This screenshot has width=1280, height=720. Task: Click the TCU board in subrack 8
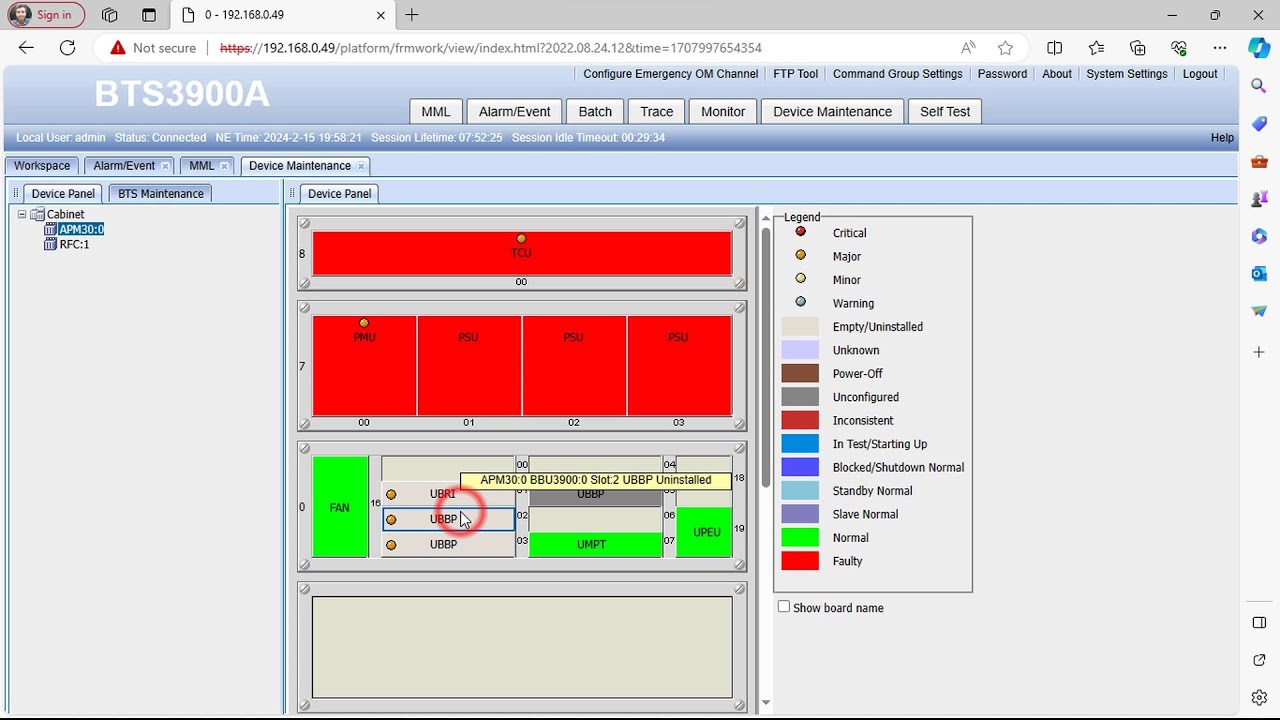tap(521, 254)
